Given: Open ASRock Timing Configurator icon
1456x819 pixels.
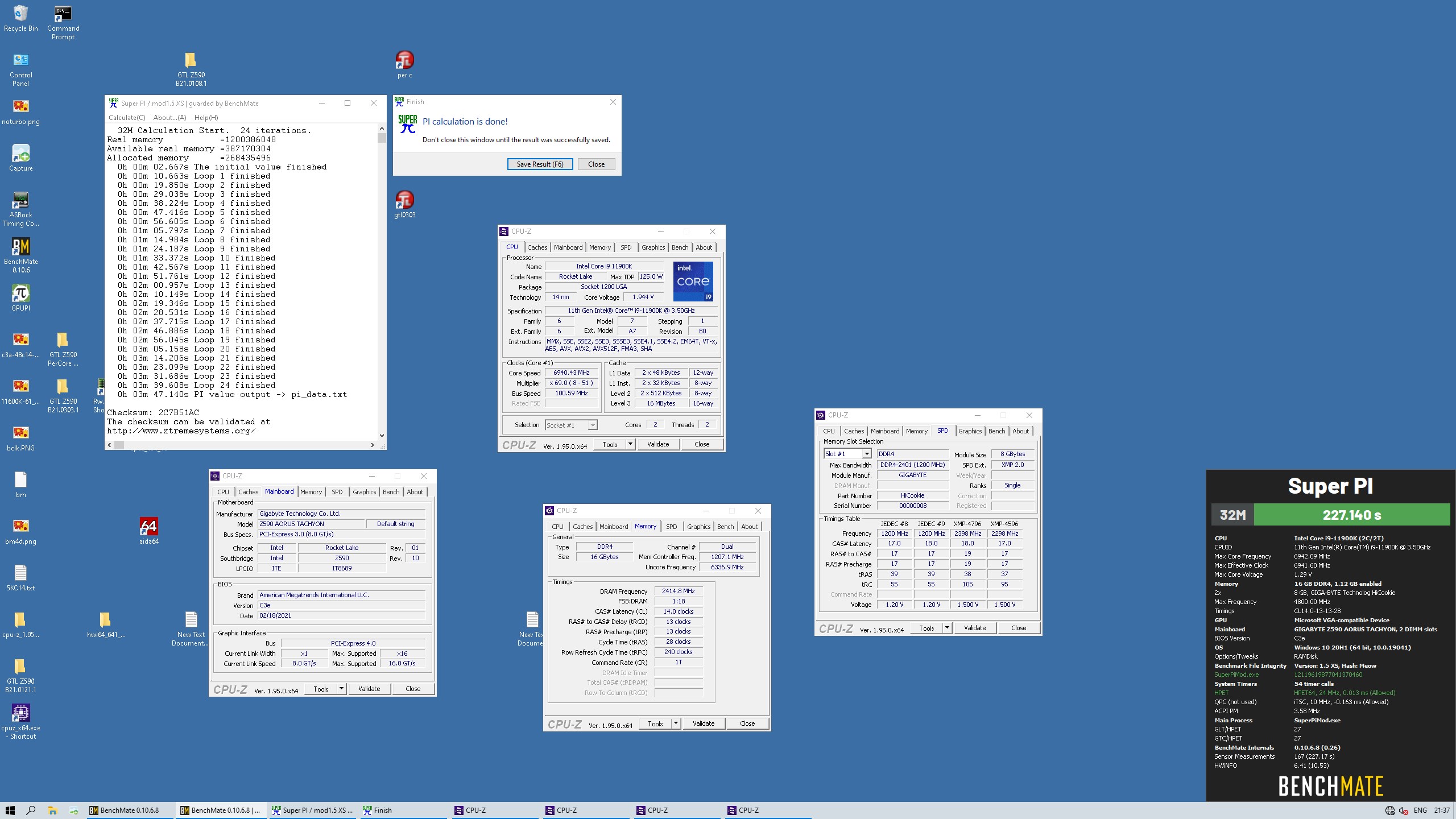Looking at the screenshot, I should click(20, 209).
